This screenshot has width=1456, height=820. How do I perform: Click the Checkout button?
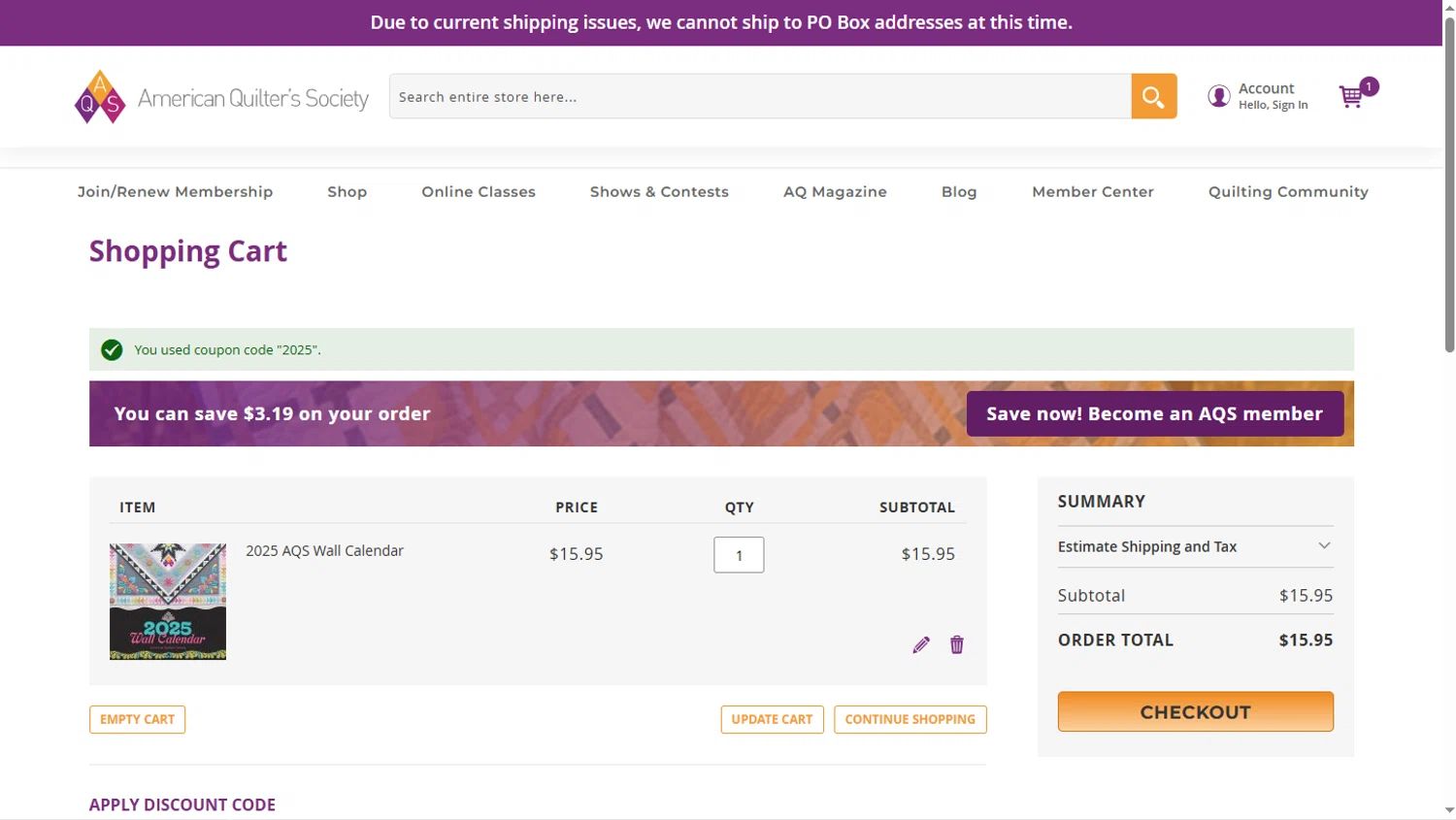[1195, 711]
